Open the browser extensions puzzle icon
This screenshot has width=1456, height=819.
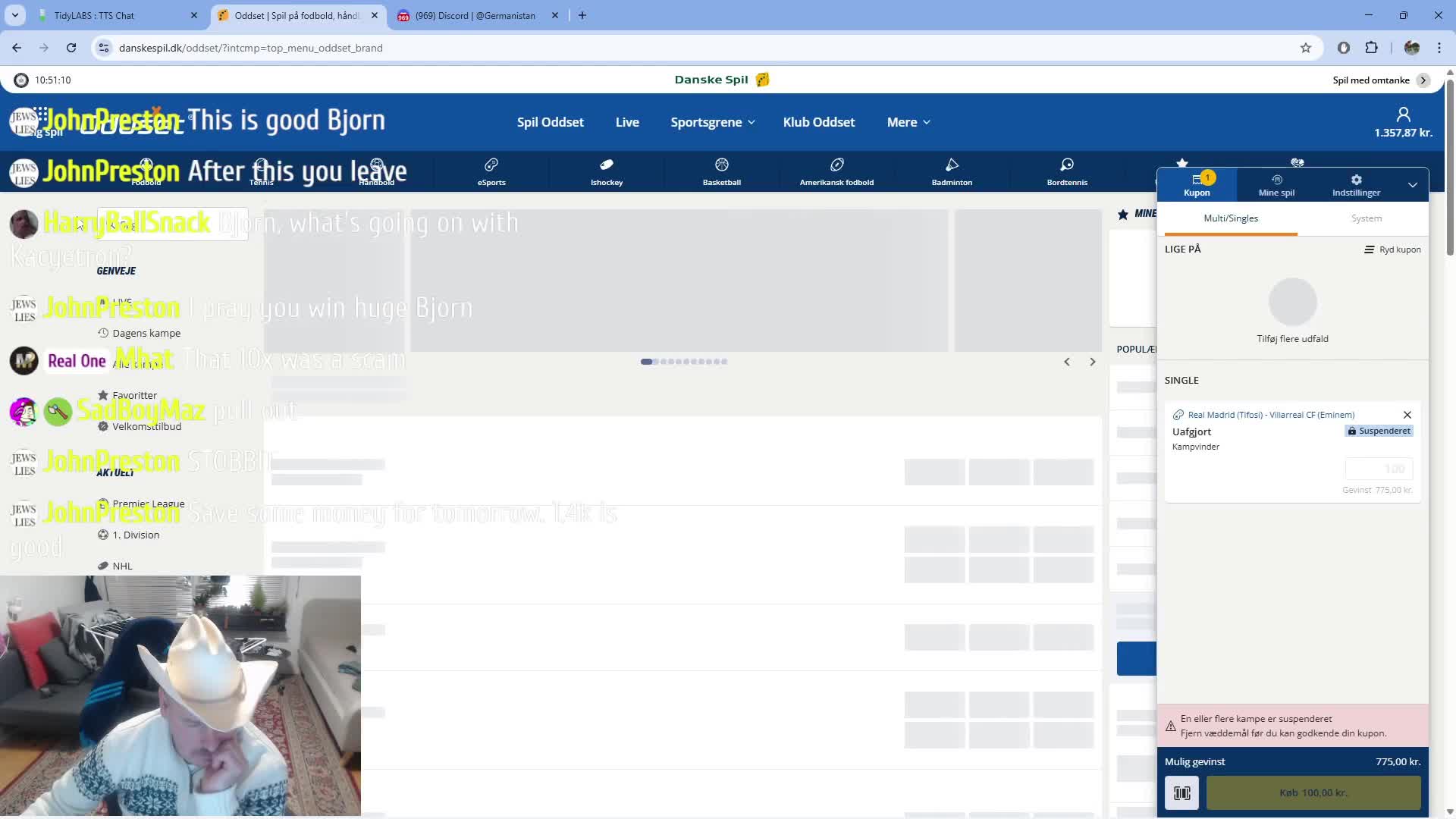(1371, 48)
